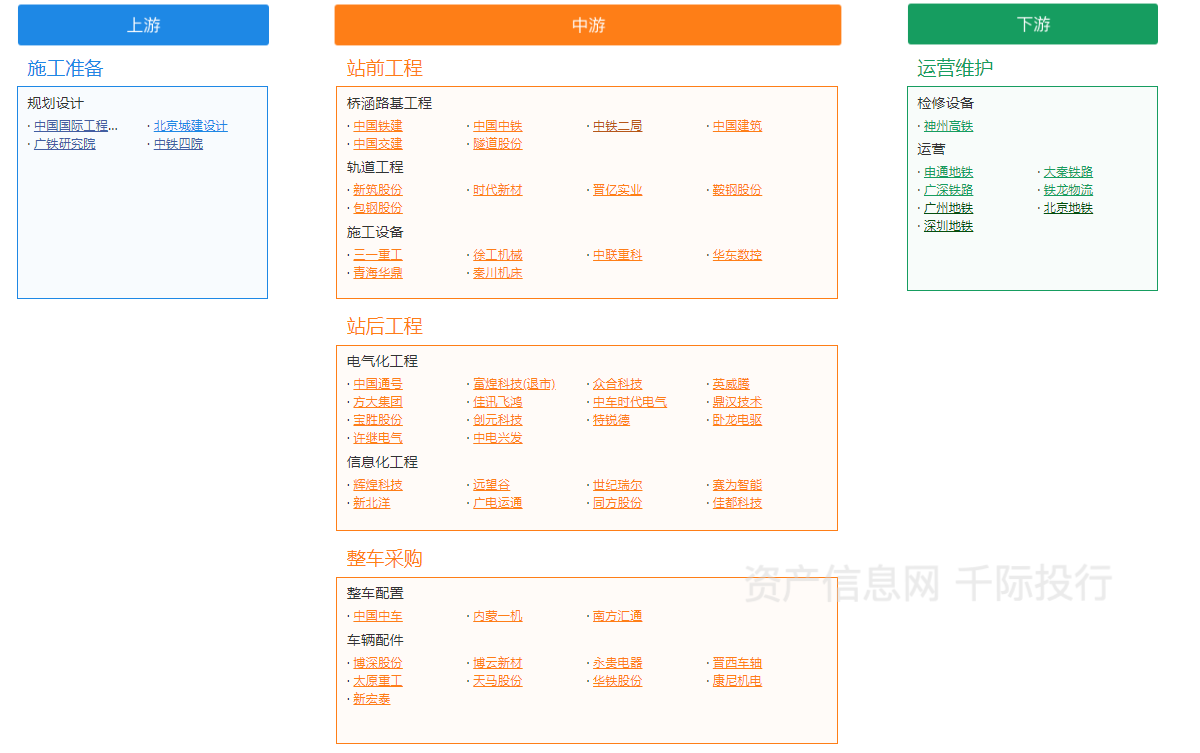
Task: Open the 秦川机床 link
Action: point(498,273)
